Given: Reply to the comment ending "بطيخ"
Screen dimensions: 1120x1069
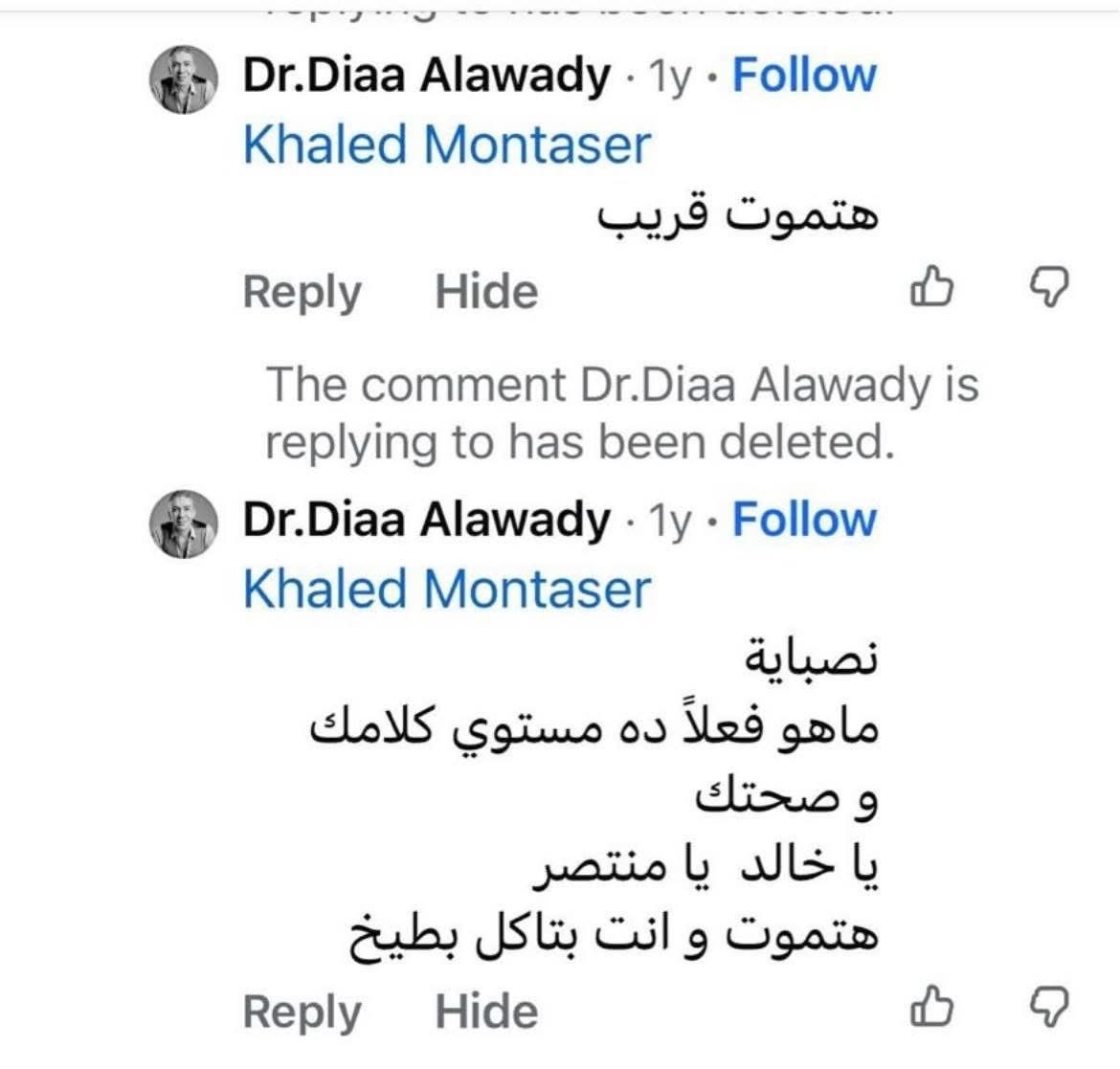Looking at the screenshot, I should click(302, 1012).
